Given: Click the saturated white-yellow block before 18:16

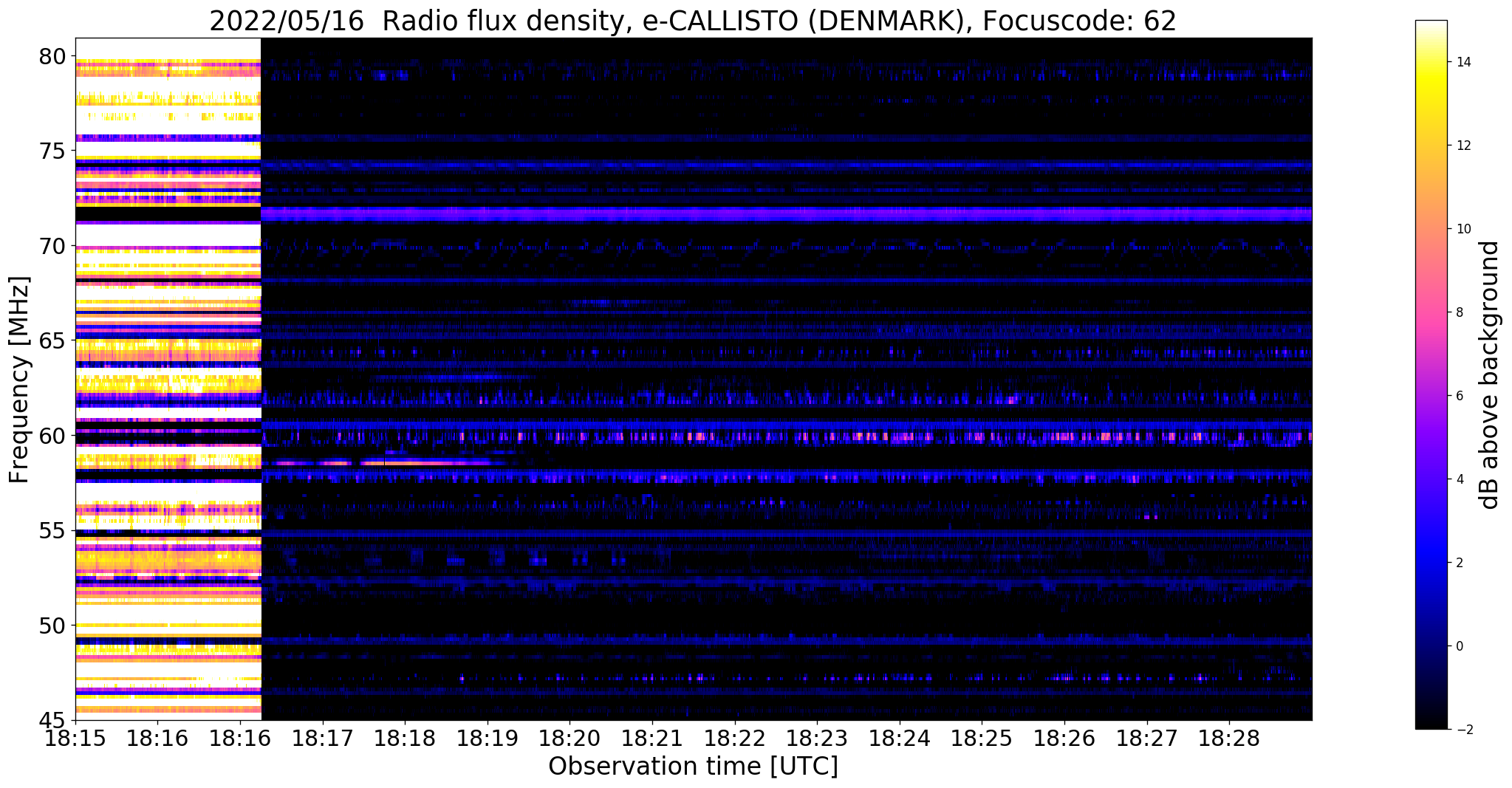Looking at the screenshot, I should coord(168,379).
